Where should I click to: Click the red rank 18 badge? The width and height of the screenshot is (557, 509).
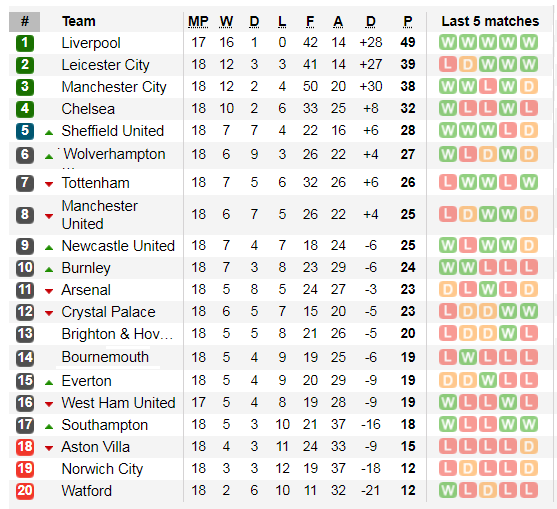point(25,447)
